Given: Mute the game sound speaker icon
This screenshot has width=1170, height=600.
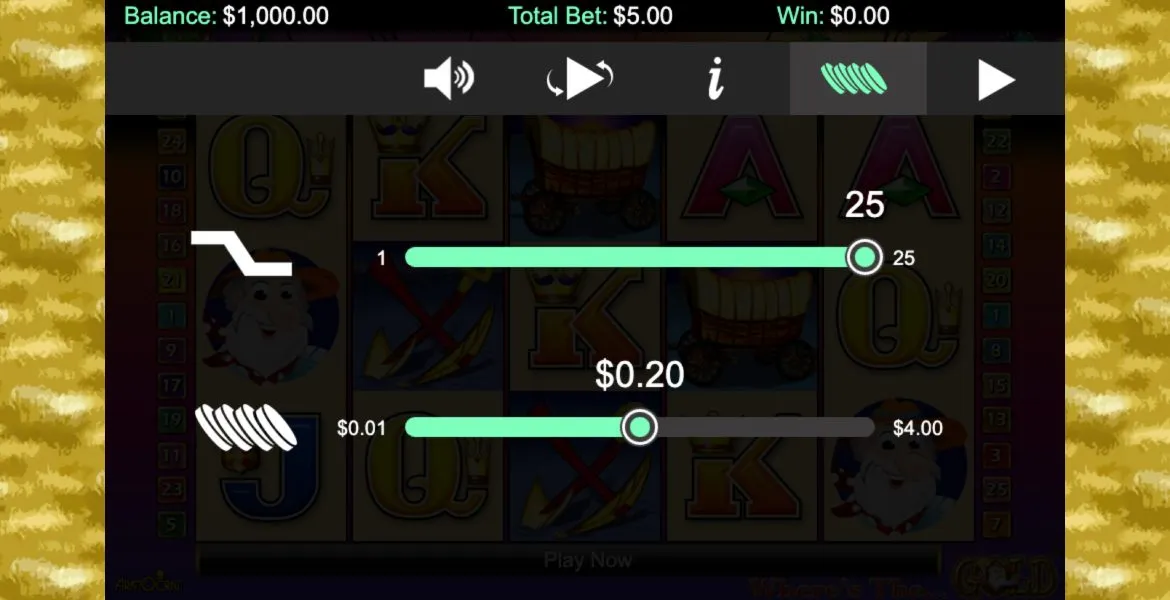Looking at the screenshot, I should click(x=448, y=79).
